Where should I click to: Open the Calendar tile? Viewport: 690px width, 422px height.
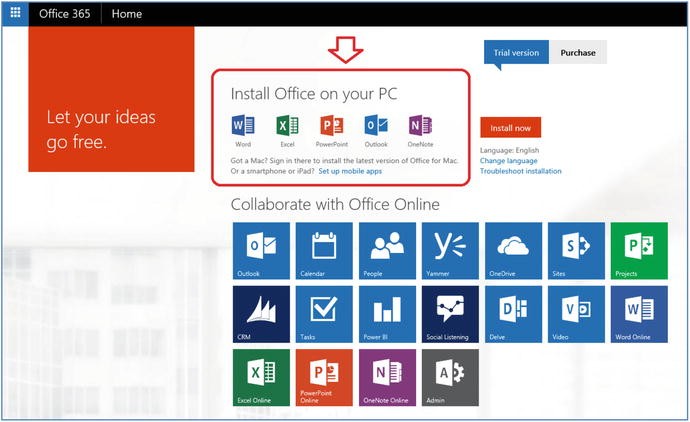click(x=324, y=251)
